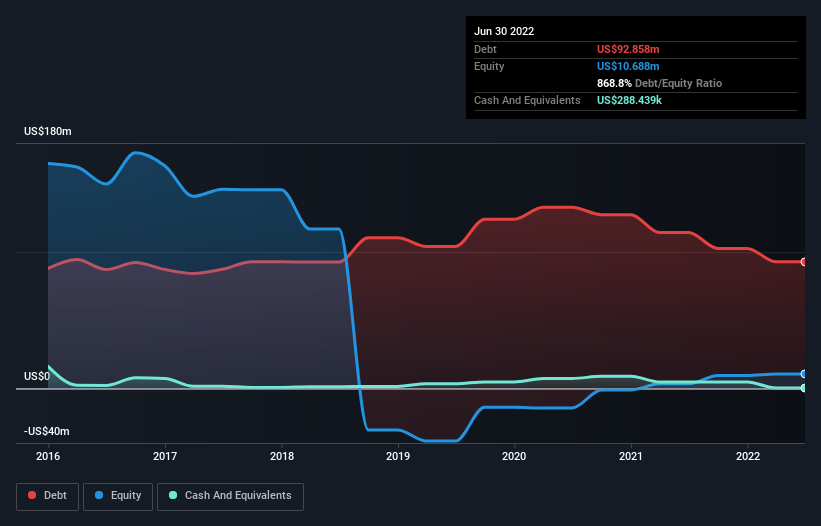Click the Equity label in tooltip
This screenshot has width=821, height=526.
point(489,66)
